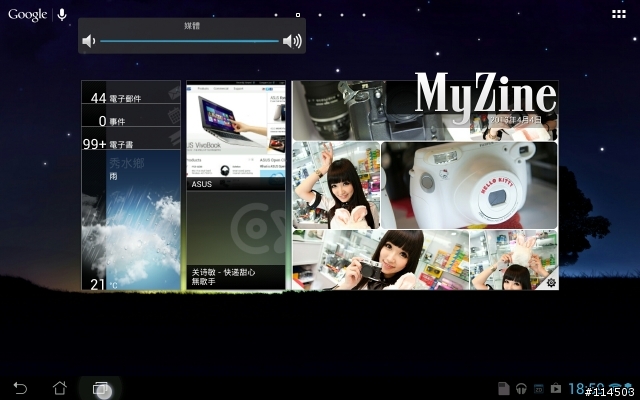This screenshot has height=400, width=640.
Task: Tap the Home navigation button
Action: pyautogui.click(x=60, y=388)
